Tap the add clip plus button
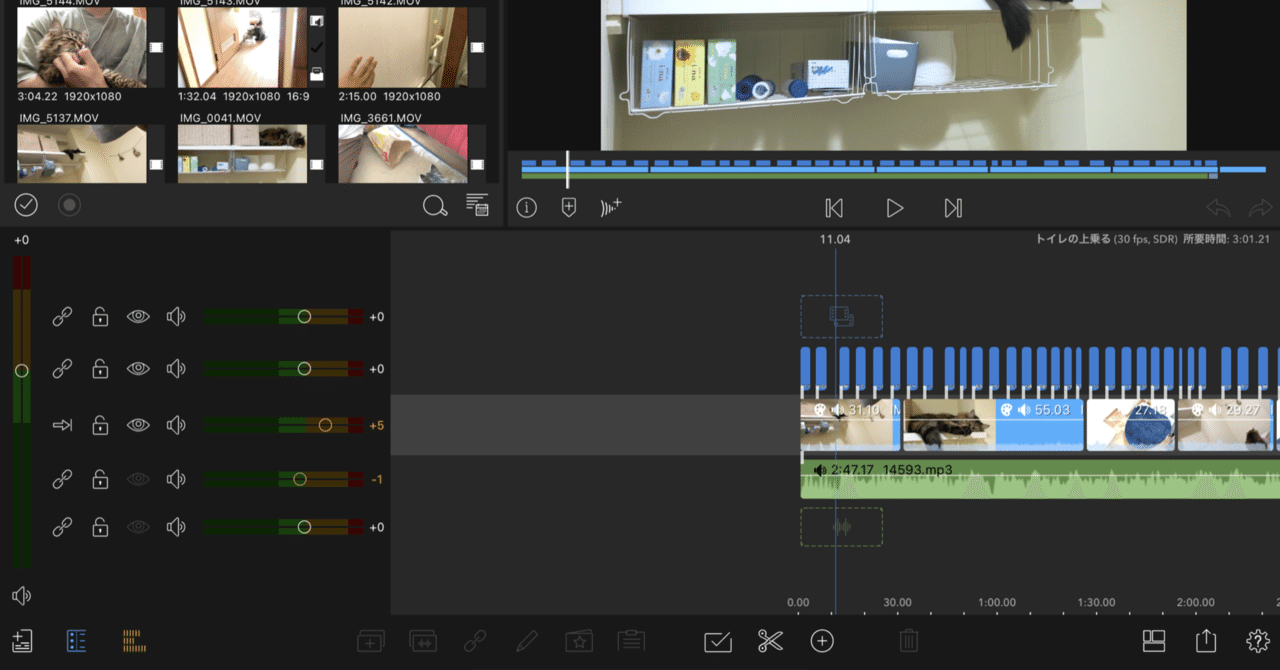1280x670 pixels. 822,641
